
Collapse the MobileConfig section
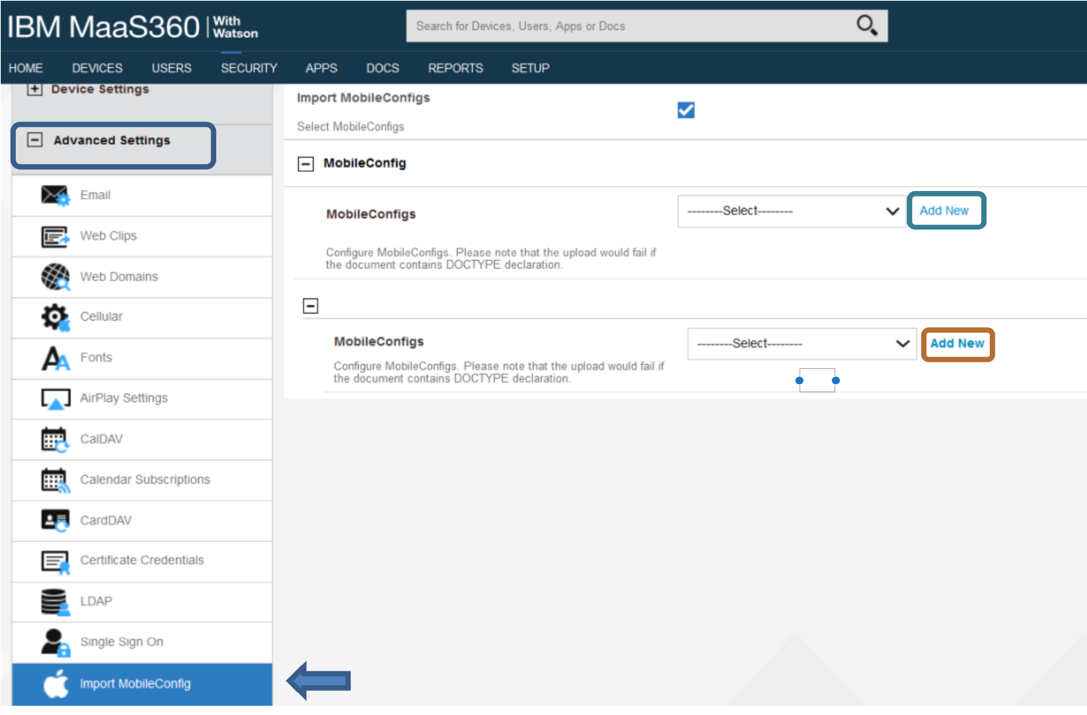click(x=305, y=163)
